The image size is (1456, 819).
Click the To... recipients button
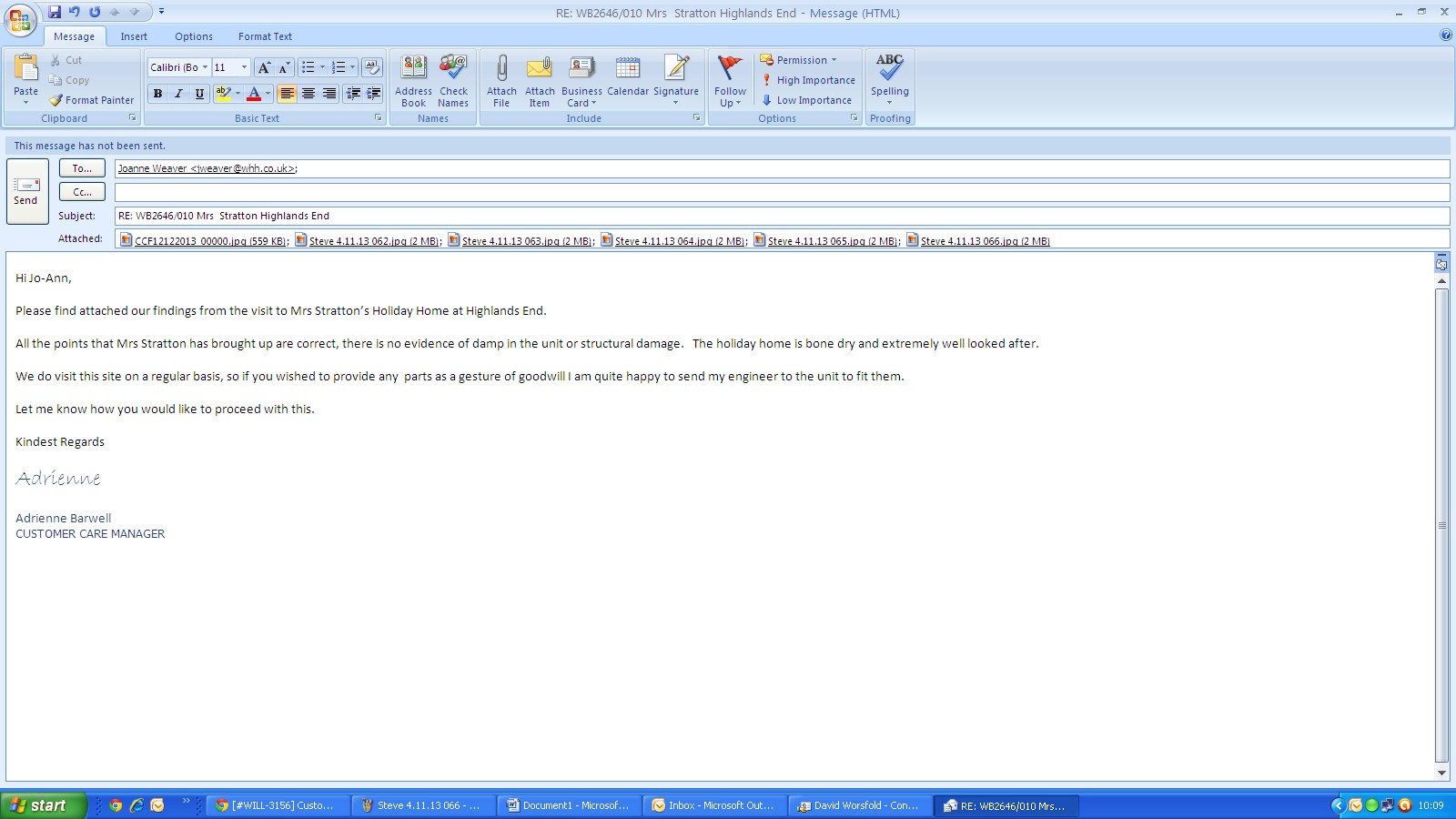click(82, 168)
